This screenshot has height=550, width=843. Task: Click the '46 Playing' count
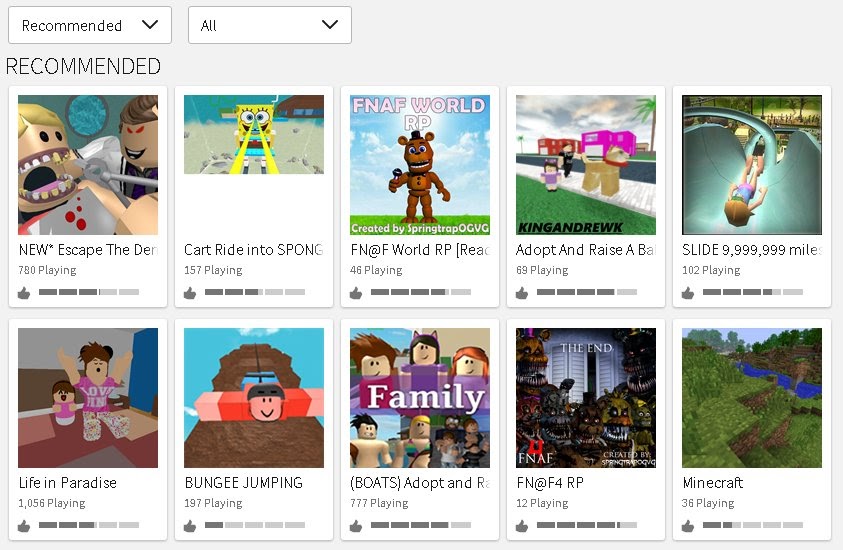click(x=376, y=270)
